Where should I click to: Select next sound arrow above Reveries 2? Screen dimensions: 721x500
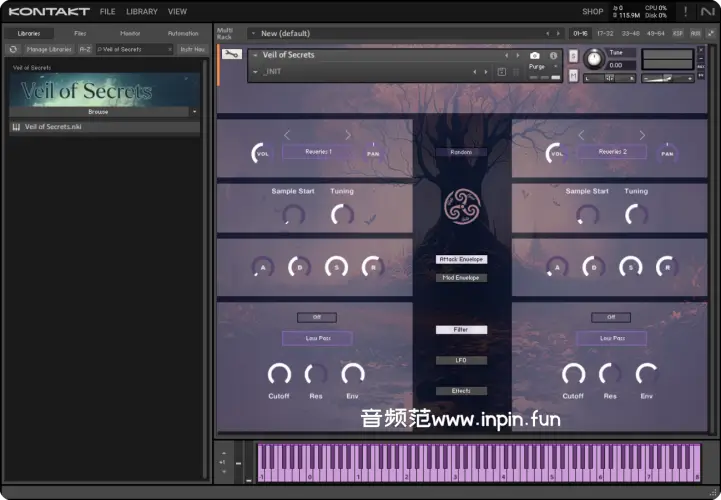[642, 135]
